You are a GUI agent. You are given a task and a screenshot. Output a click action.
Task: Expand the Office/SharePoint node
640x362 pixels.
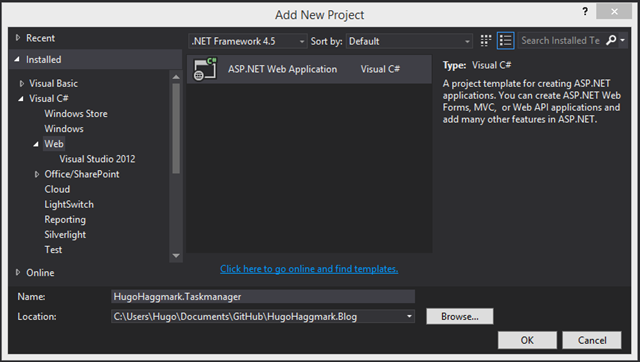coord(37,174)
